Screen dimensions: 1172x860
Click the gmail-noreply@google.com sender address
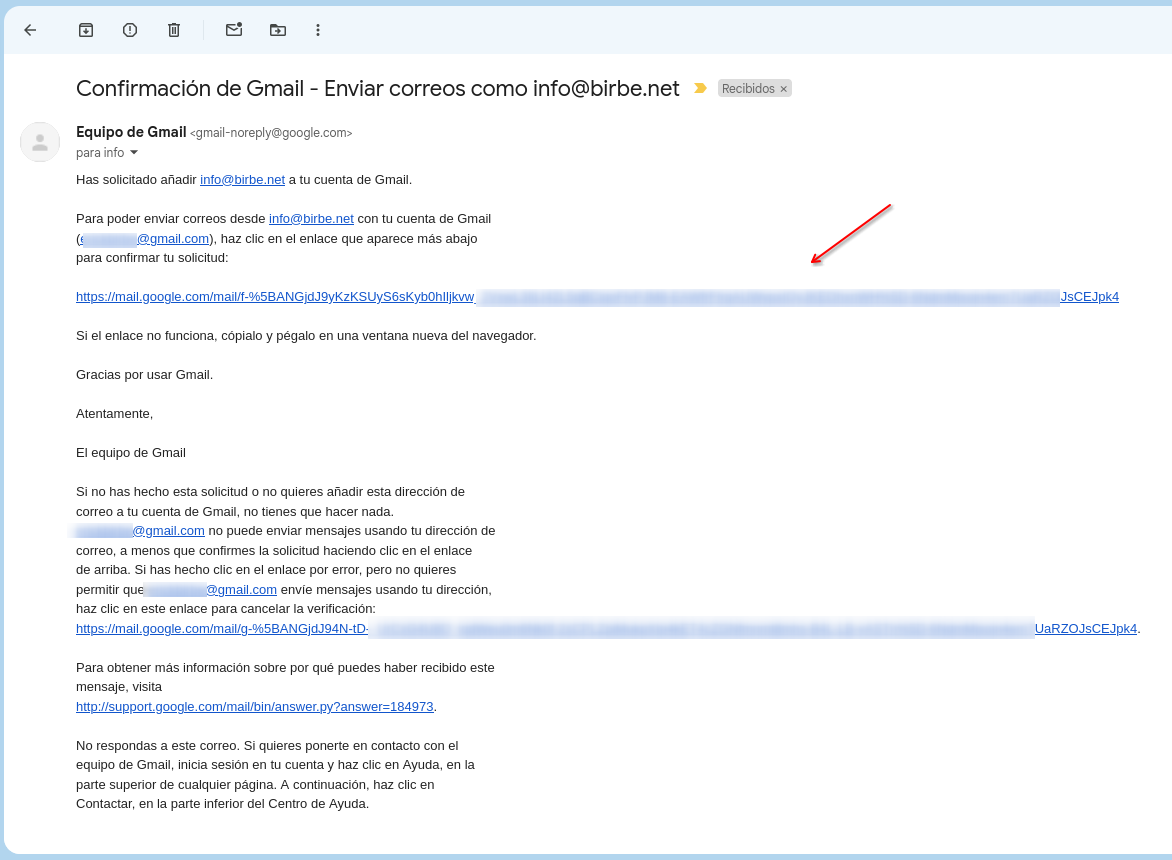pos(271,133)
